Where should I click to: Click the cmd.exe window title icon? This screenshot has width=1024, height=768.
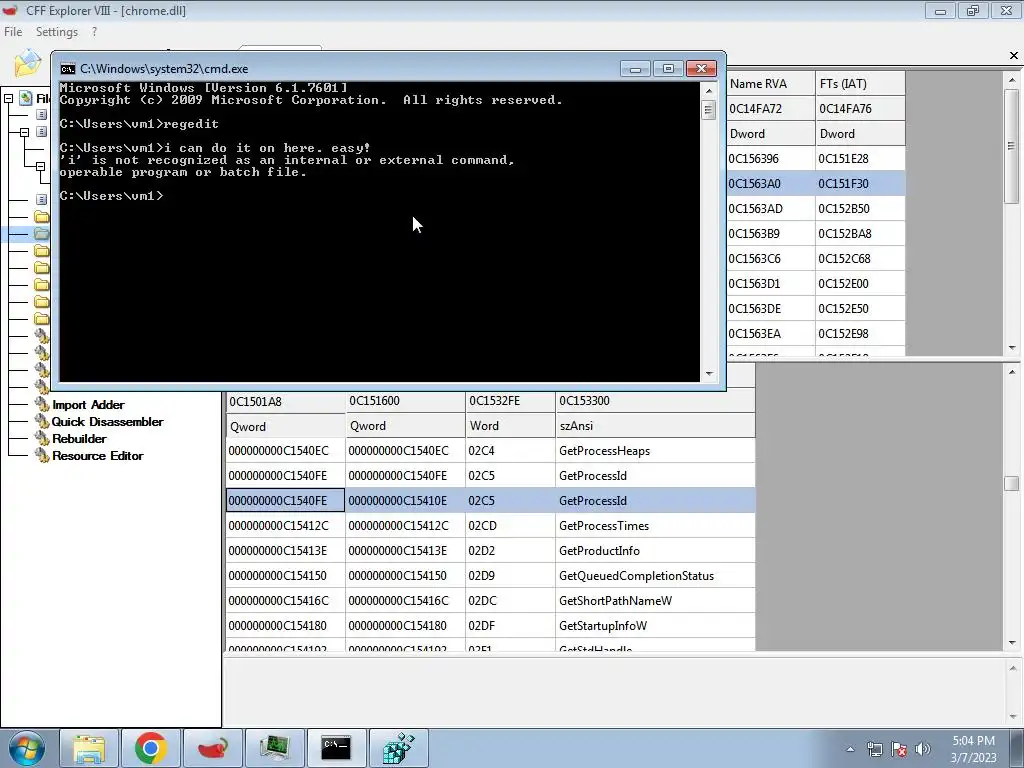click(x=67, y=69)
